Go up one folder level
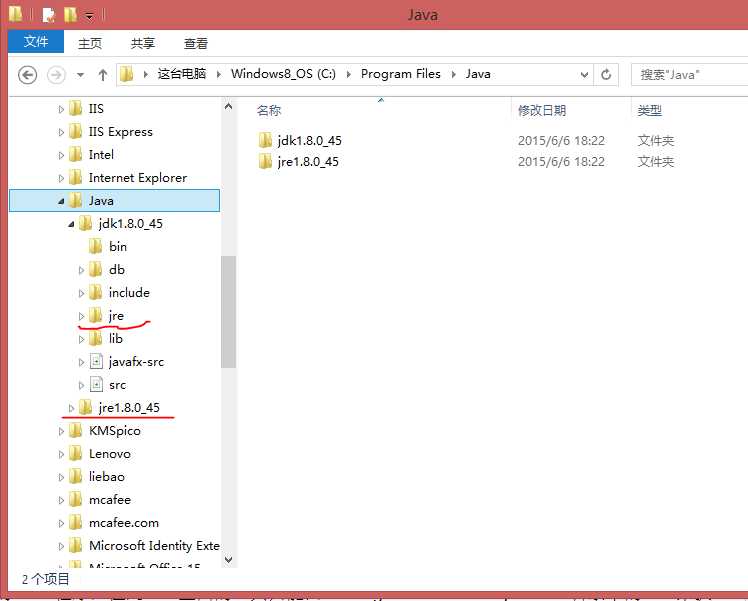The height and width of the screenshot is (601, 748). [x=103, y=75]
